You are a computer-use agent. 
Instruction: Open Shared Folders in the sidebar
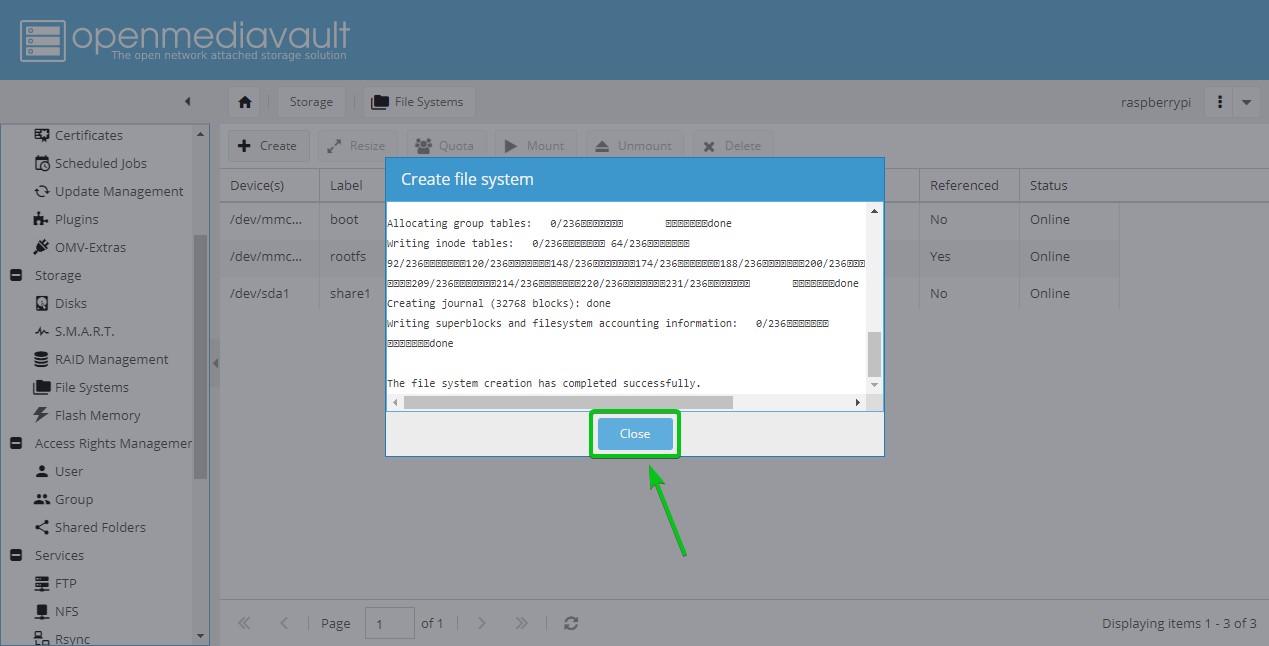100,527
